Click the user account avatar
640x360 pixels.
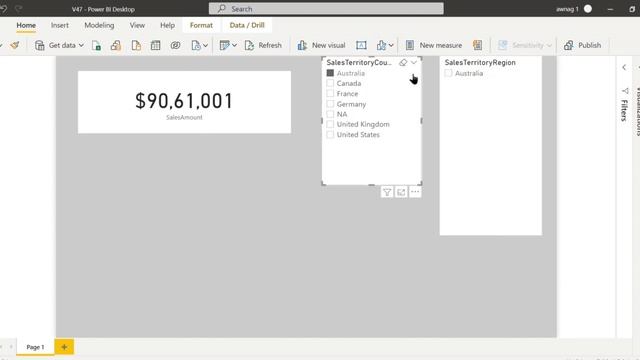tap(588, 9)
